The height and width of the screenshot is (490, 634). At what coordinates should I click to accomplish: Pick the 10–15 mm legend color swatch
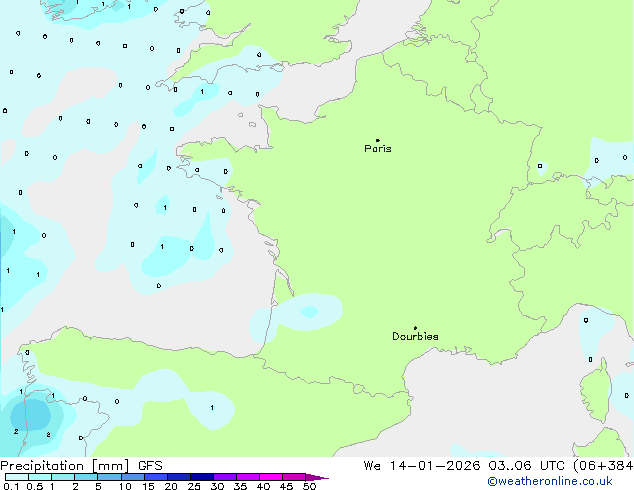pyautogui.click(x=132, y=477)
